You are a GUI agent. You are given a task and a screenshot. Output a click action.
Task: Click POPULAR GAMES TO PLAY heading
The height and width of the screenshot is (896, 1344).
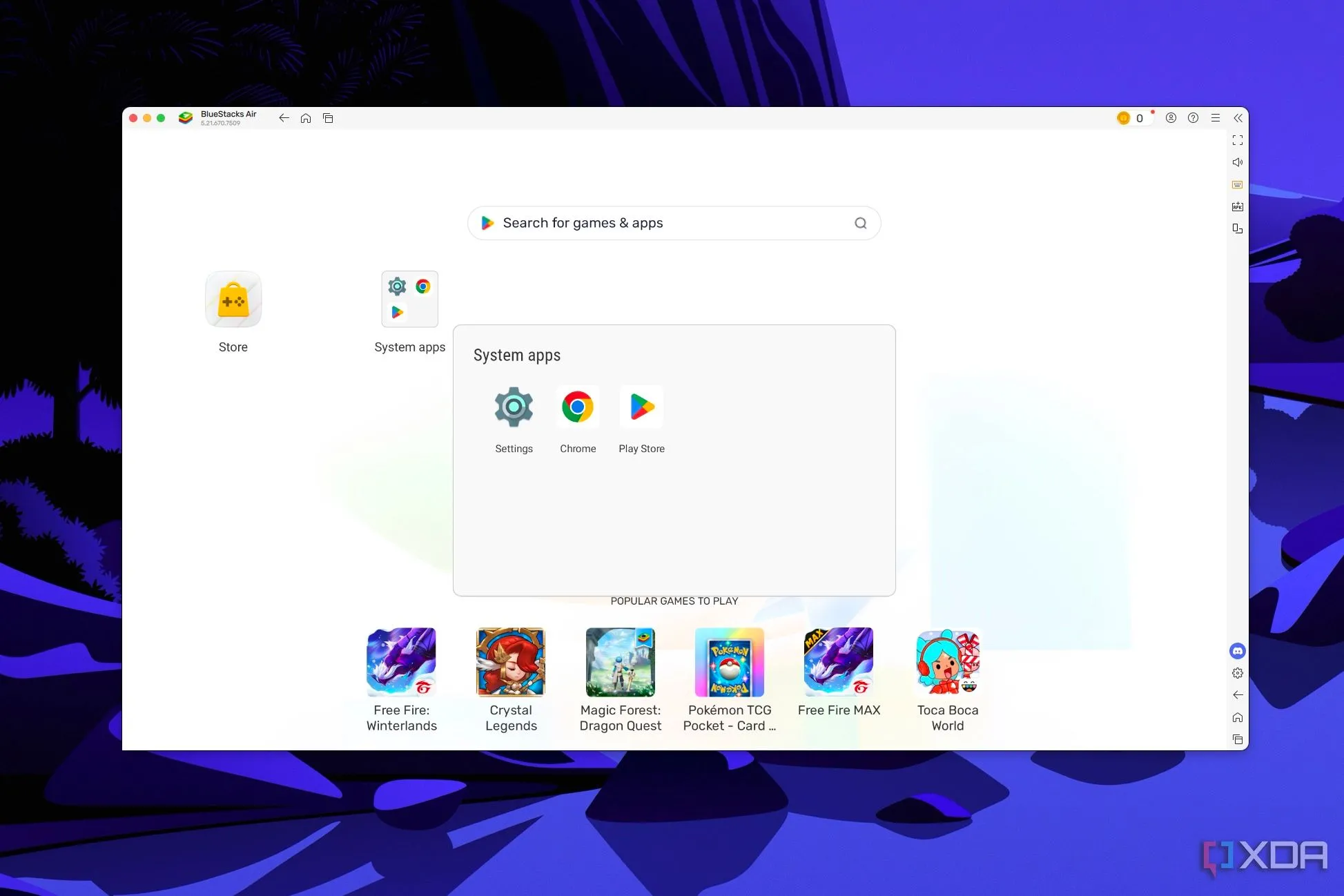pyautogui.click(x=674, y=601)
